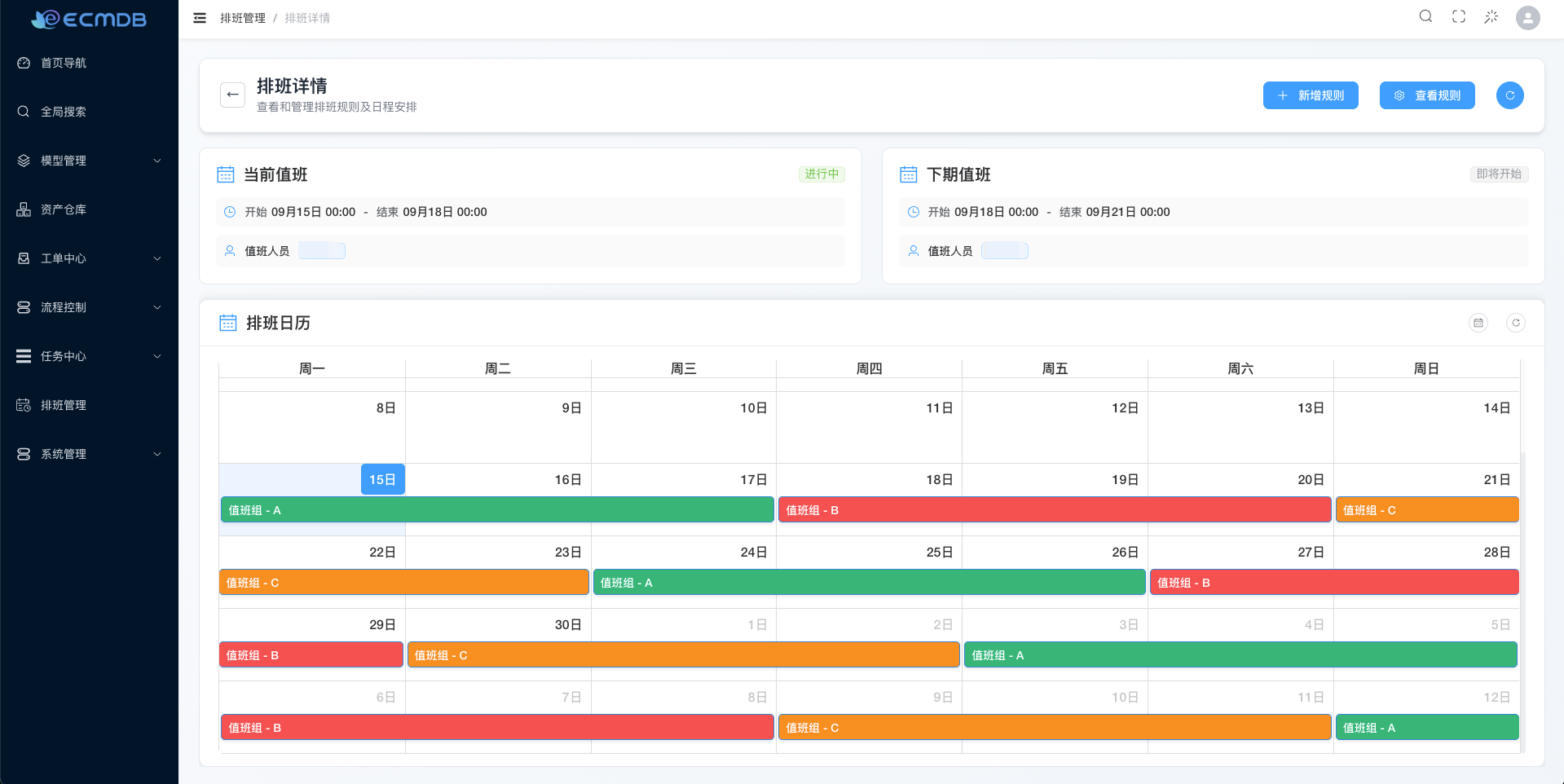Click the 进行中 status tag

click(x=822, y=174)
